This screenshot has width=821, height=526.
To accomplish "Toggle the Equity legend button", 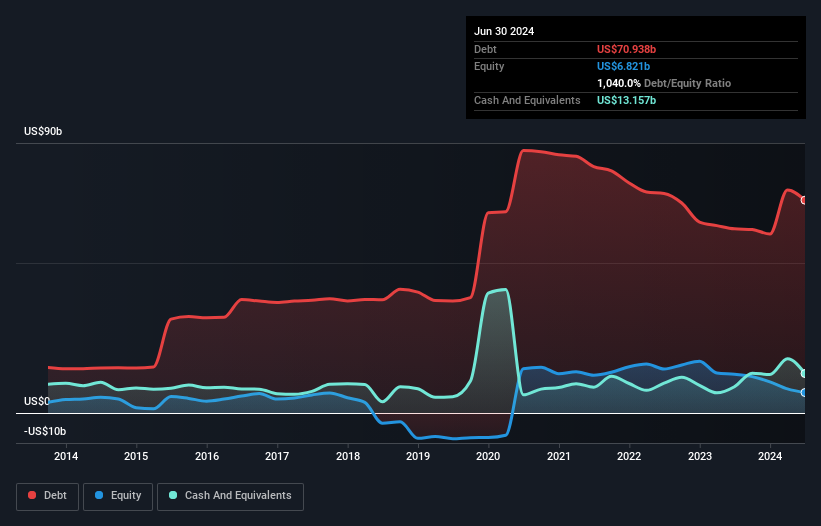I will [x=118, y=496].
